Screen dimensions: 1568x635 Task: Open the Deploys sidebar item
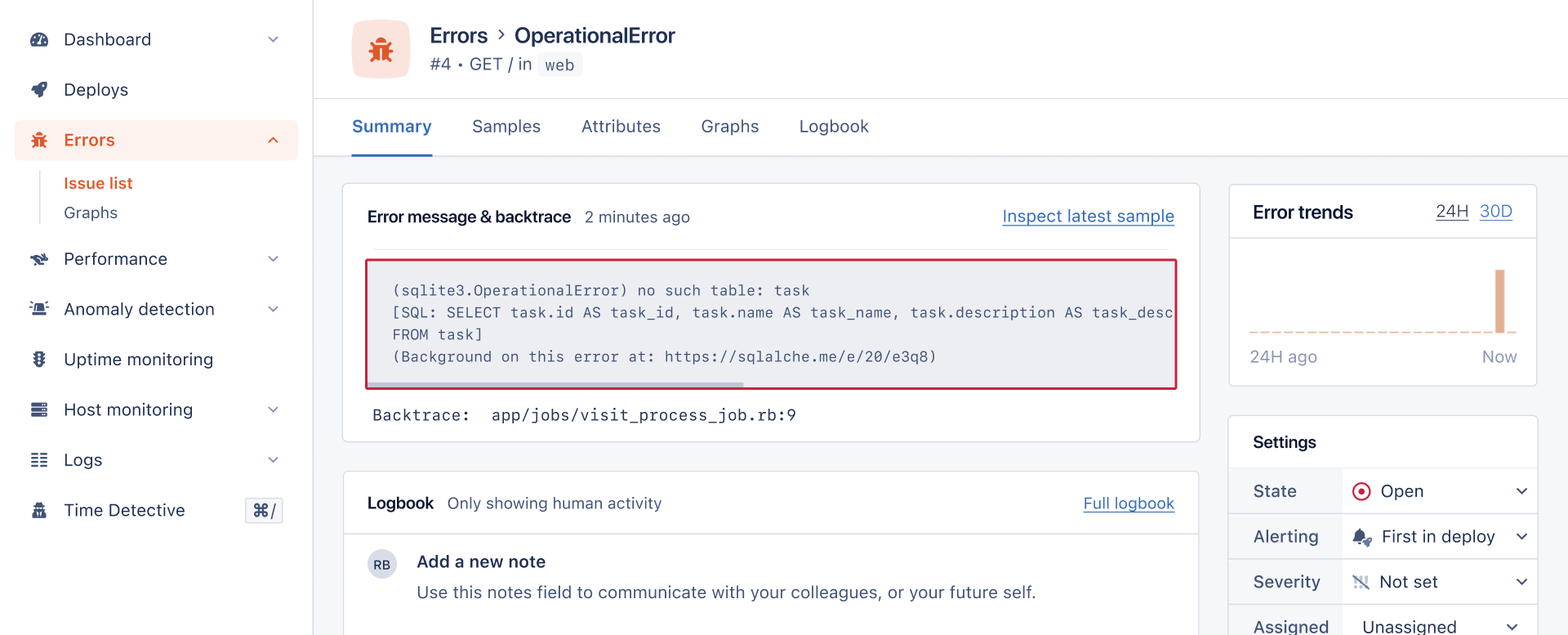click(156, 90)
